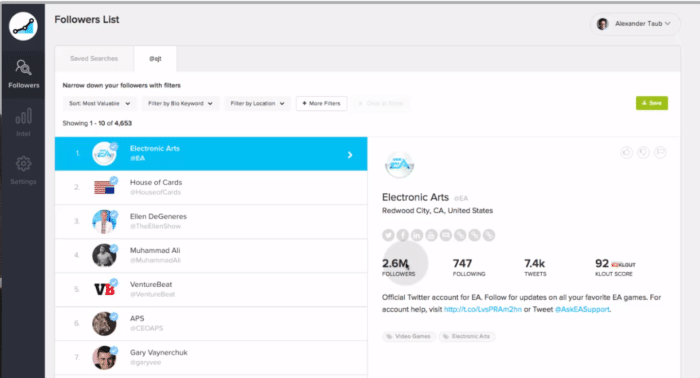Click the thumbs down icon for Electronic Arts
The height and width of the screenshot is (378, 700).
tap(643, 153)
